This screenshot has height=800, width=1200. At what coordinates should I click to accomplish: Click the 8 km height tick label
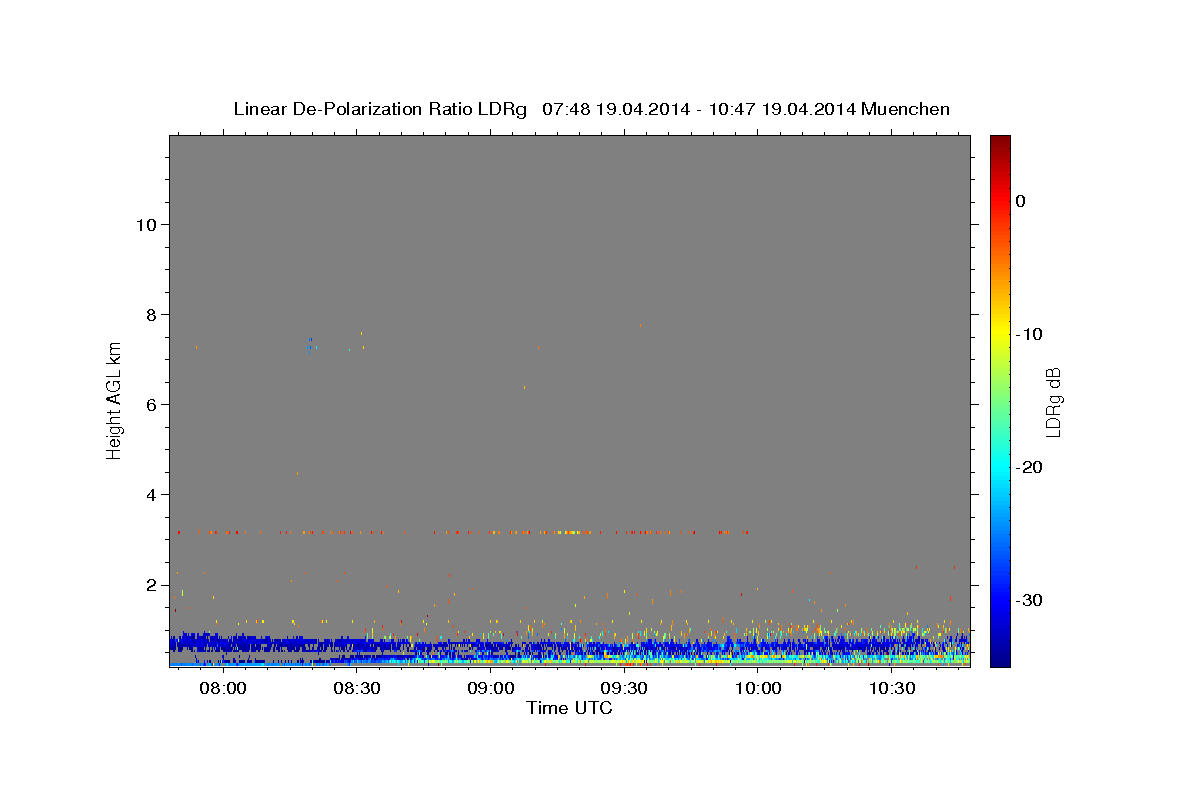coord(151,314)
